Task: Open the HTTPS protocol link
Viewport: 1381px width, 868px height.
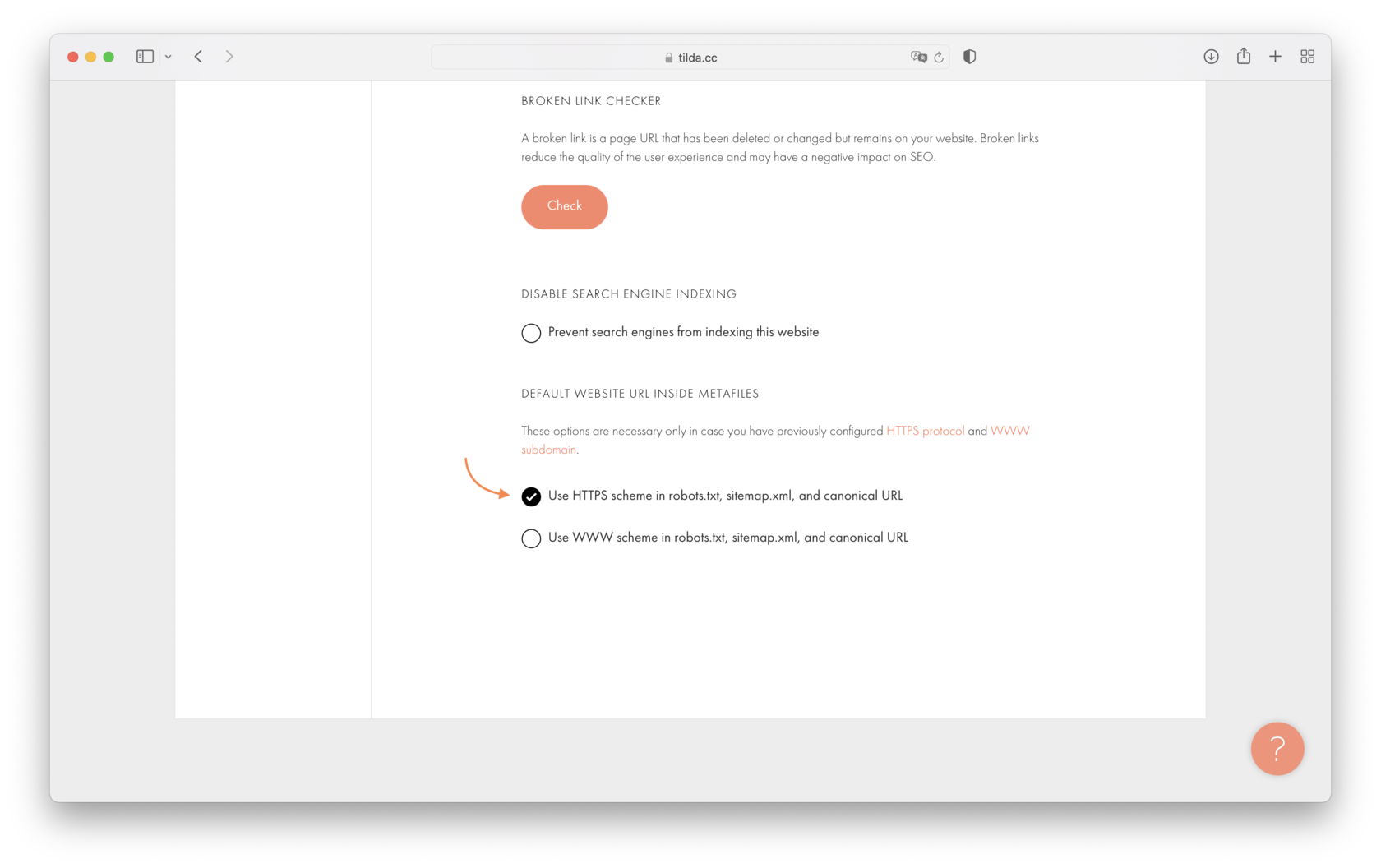Action: tap(925, 431)
